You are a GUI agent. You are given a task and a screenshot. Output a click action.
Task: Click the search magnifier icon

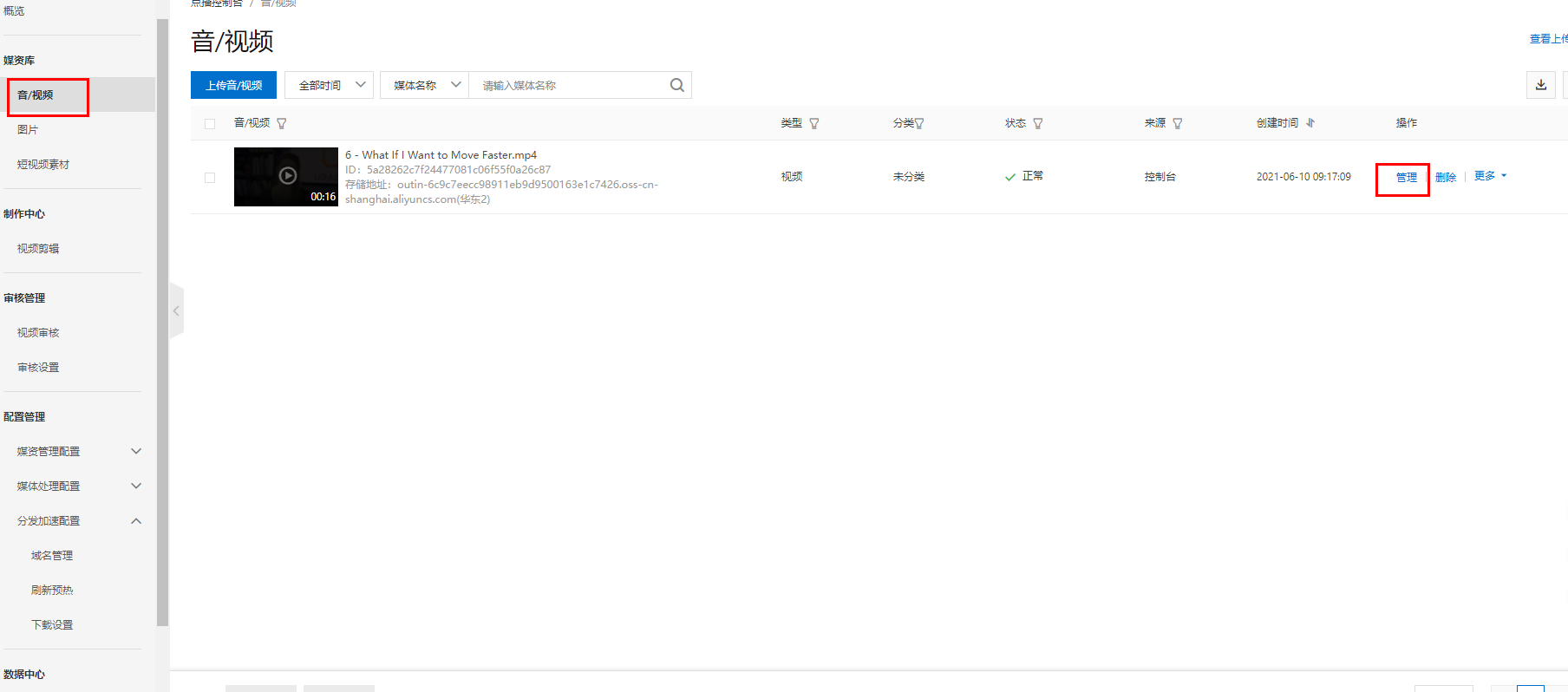click(x=676, y=85)
